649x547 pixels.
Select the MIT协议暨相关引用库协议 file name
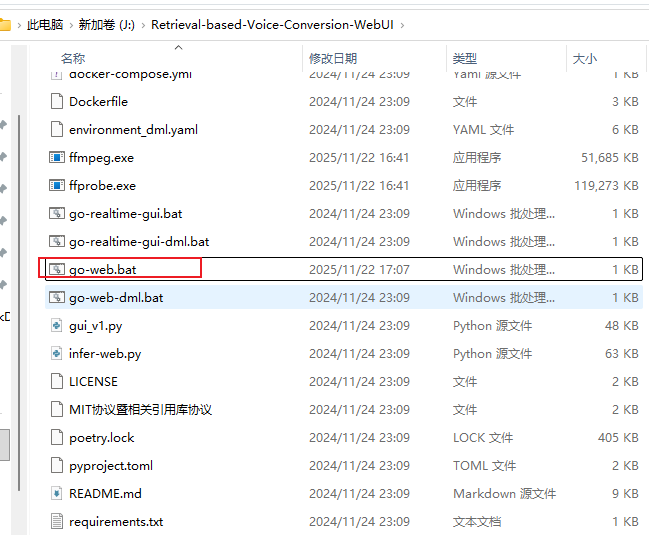(x=140, y=410)
